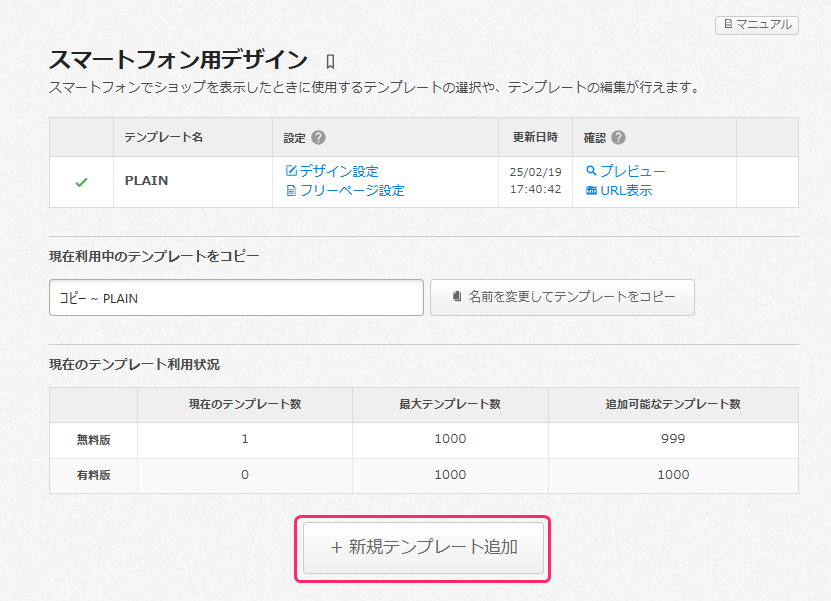
Task: Open help icon next to 設定 header
Action: 318,138
